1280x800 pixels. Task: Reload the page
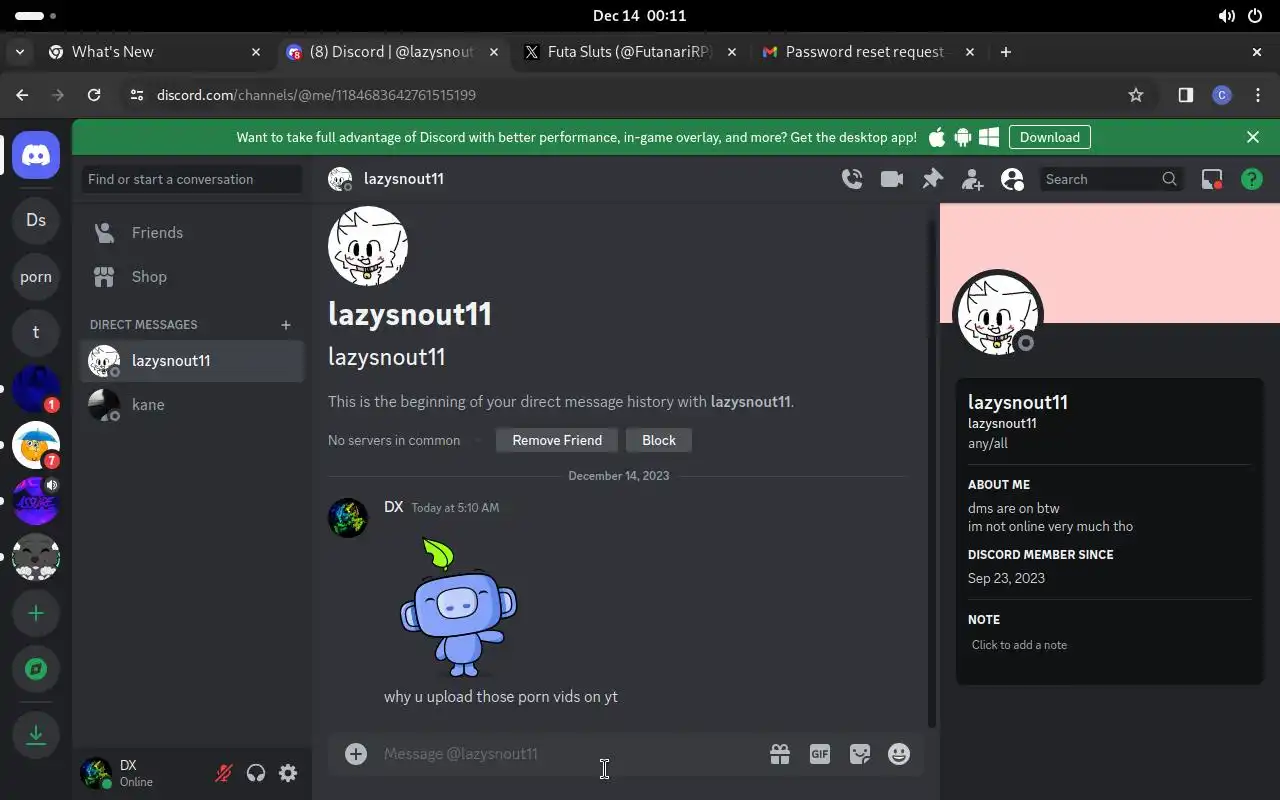(94, 95)
